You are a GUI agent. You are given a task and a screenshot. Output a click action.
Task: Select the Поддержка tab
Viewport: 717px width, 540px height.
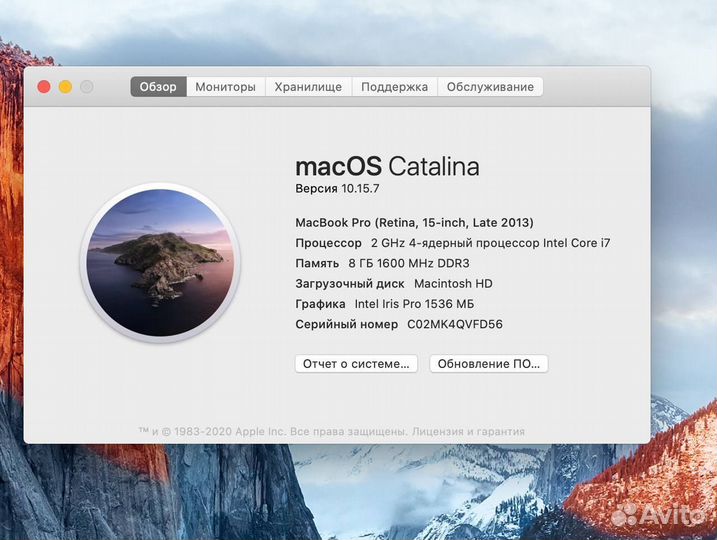395,86
